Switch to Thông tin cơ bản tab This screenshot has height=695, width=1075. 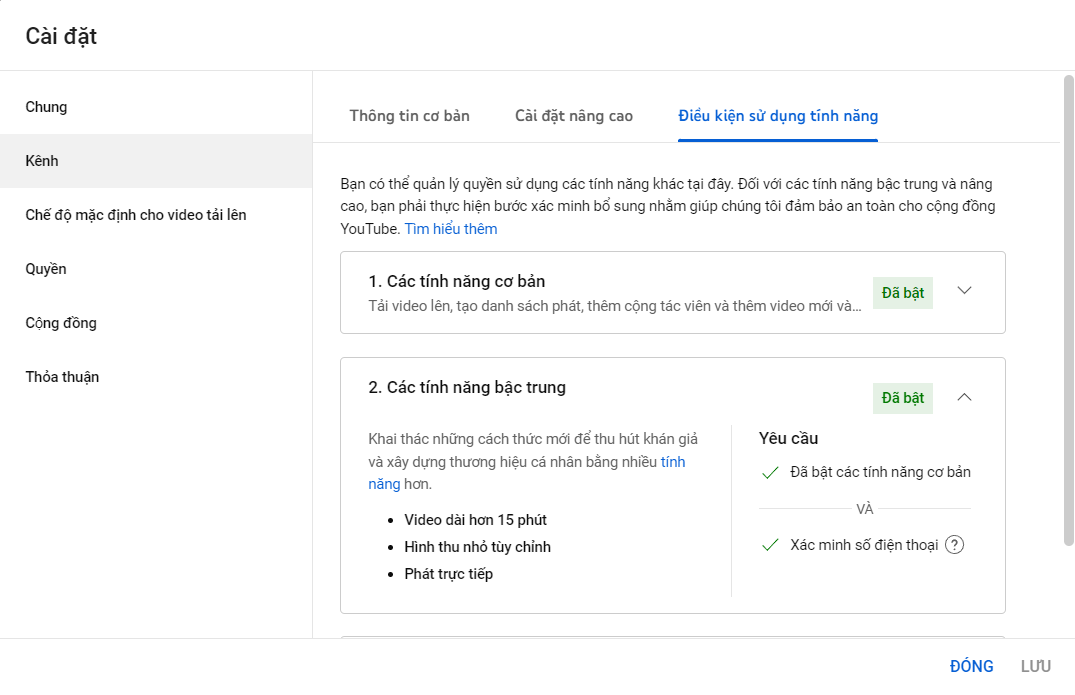click(x=409, y=115)
